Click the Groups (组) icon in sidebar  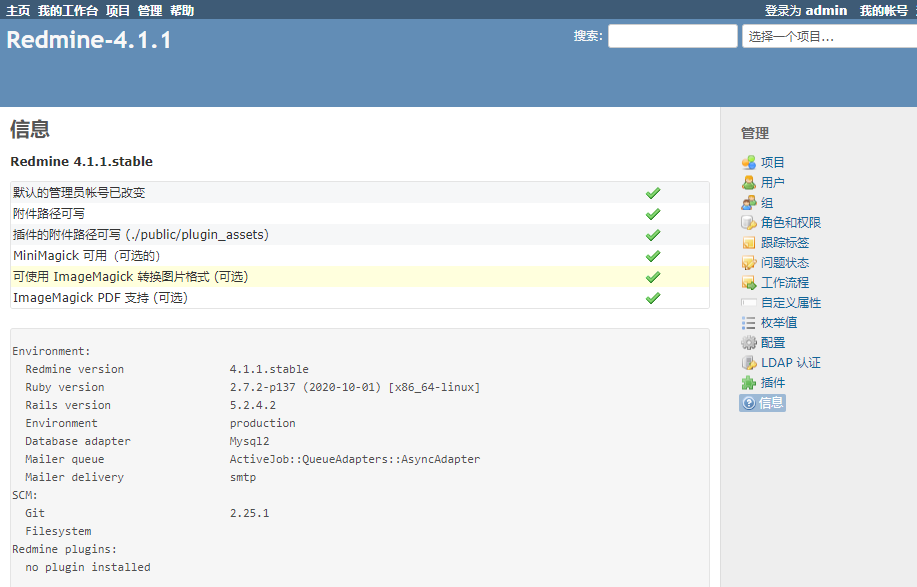pyautogui.click(x=749, y=202)
